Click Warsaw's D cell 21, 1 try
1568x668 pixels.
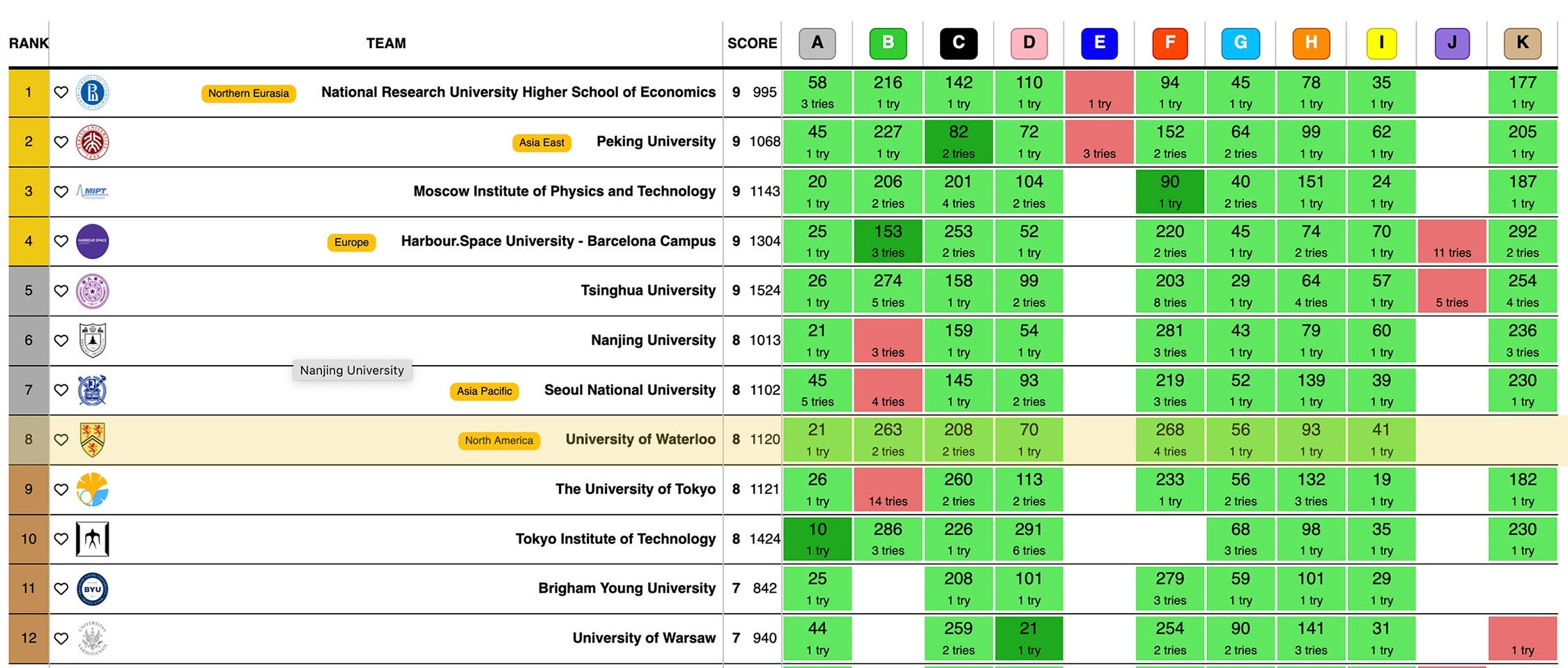(1029, 638)
